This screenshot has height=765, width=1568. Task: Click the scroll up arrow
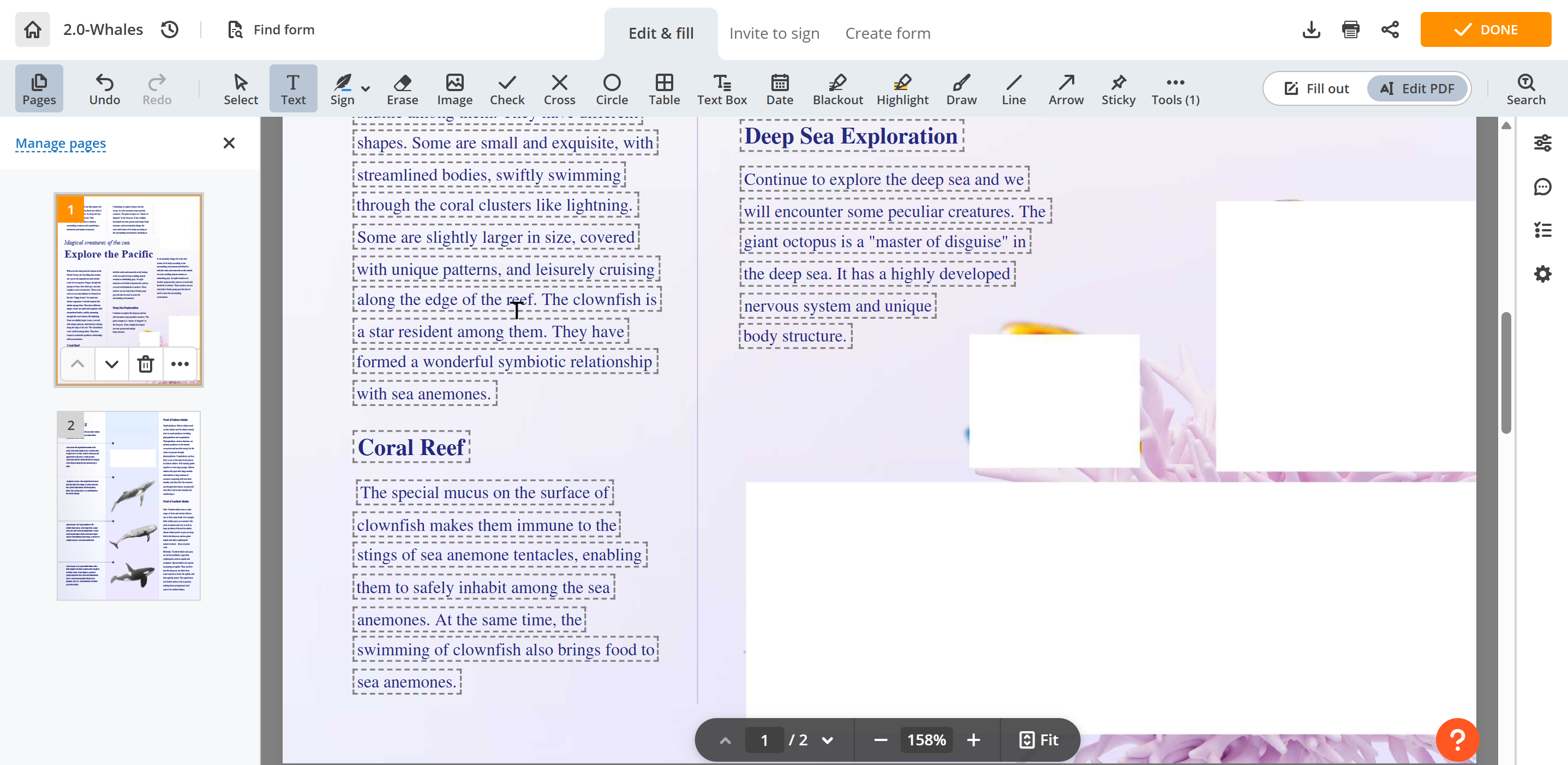1506,125
